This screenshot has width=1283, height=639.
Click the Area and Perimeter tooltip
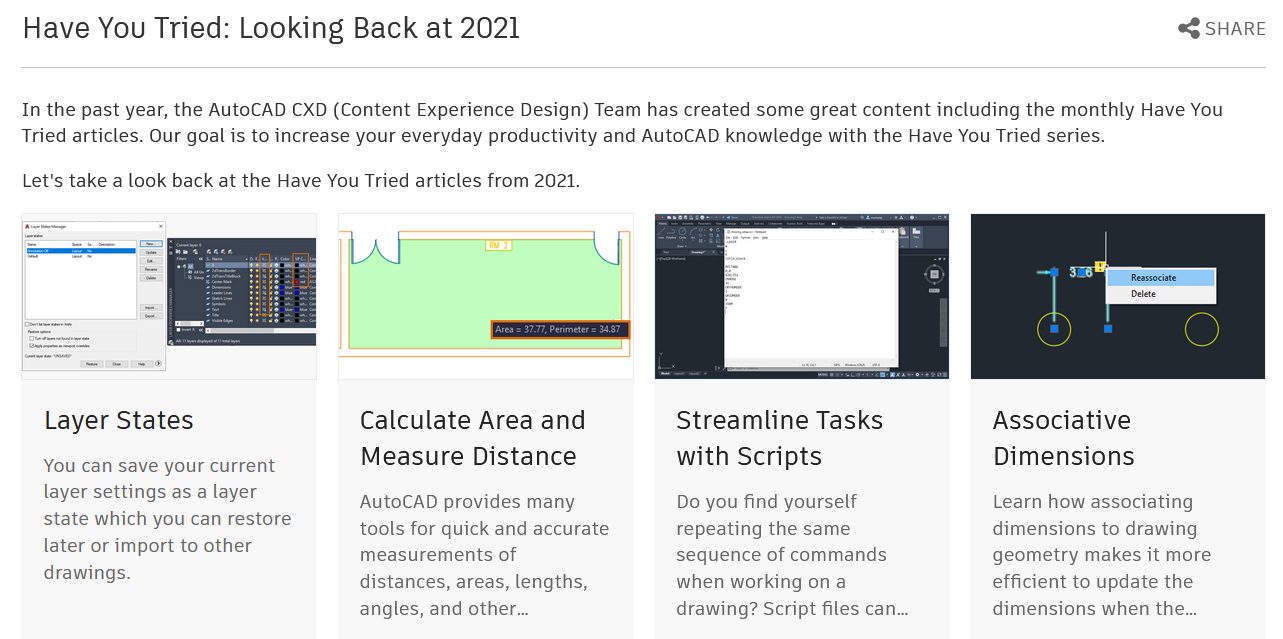[x=560, y=329]
